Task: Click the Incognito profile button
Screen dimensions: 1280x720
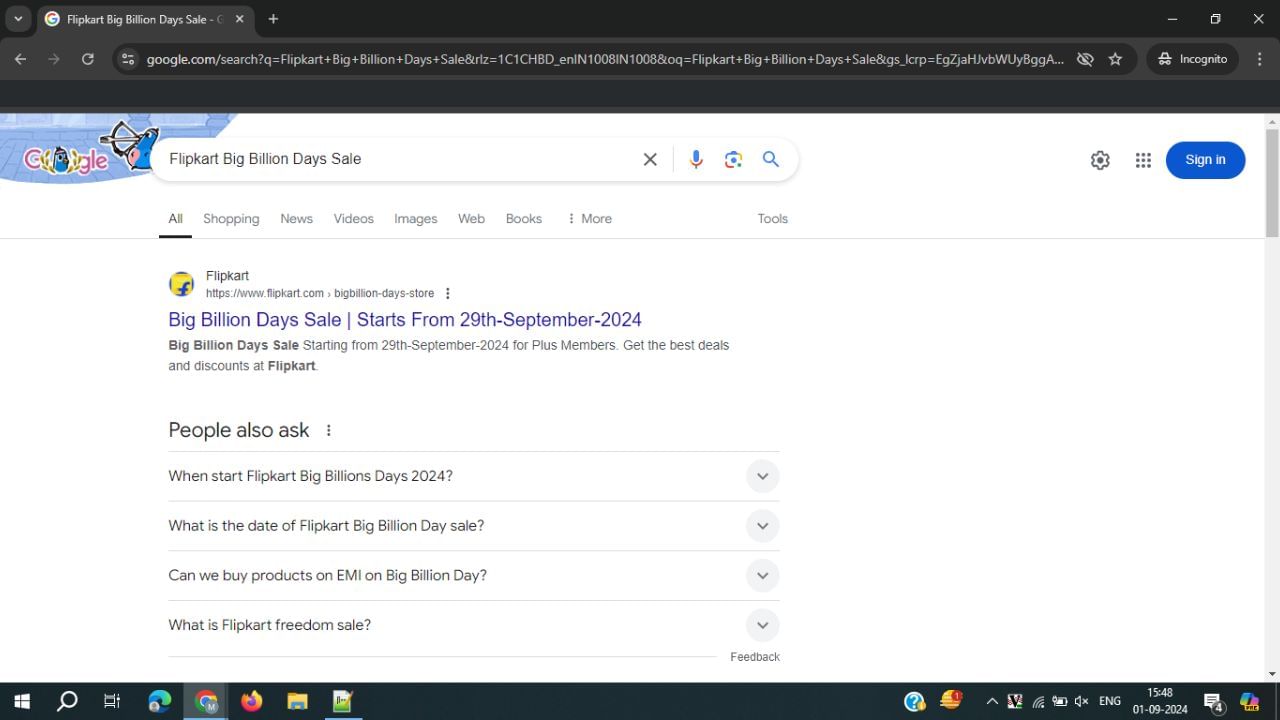Action: click(1193, 59)
